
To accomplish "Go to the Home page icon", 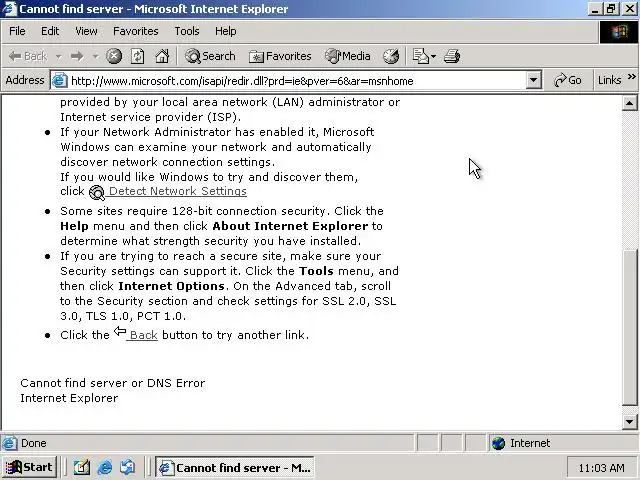I will coord(162,56).
